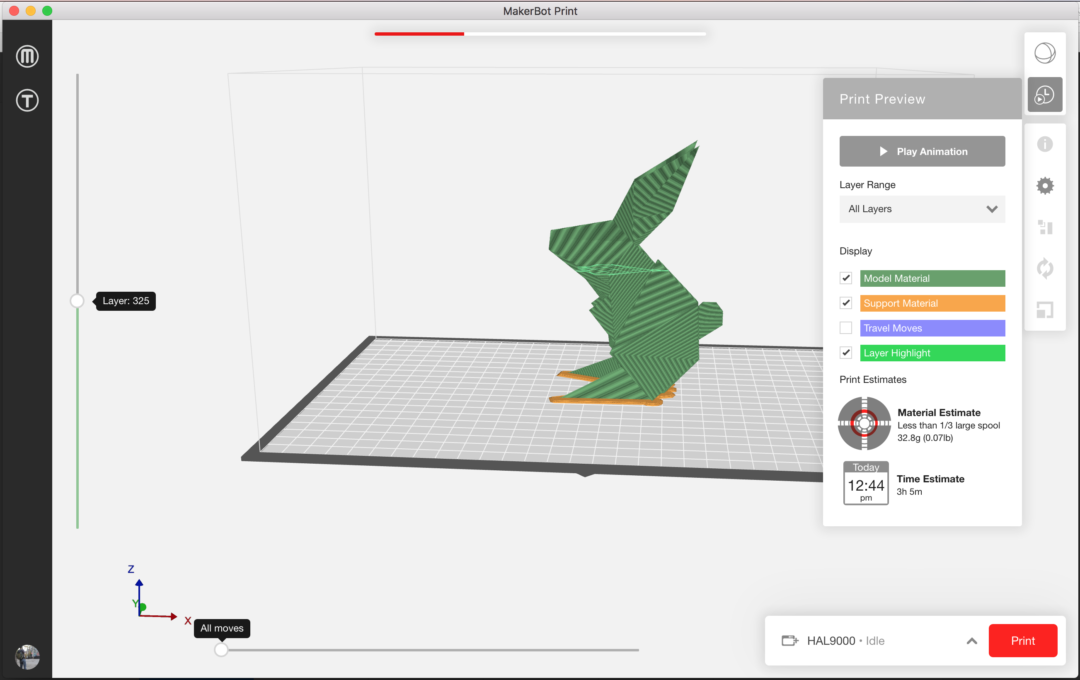Image resolution: width=1080 pixels, height=680 pixels.
Task: Open the Layer Range dropdown
Action: coord(921,209)
